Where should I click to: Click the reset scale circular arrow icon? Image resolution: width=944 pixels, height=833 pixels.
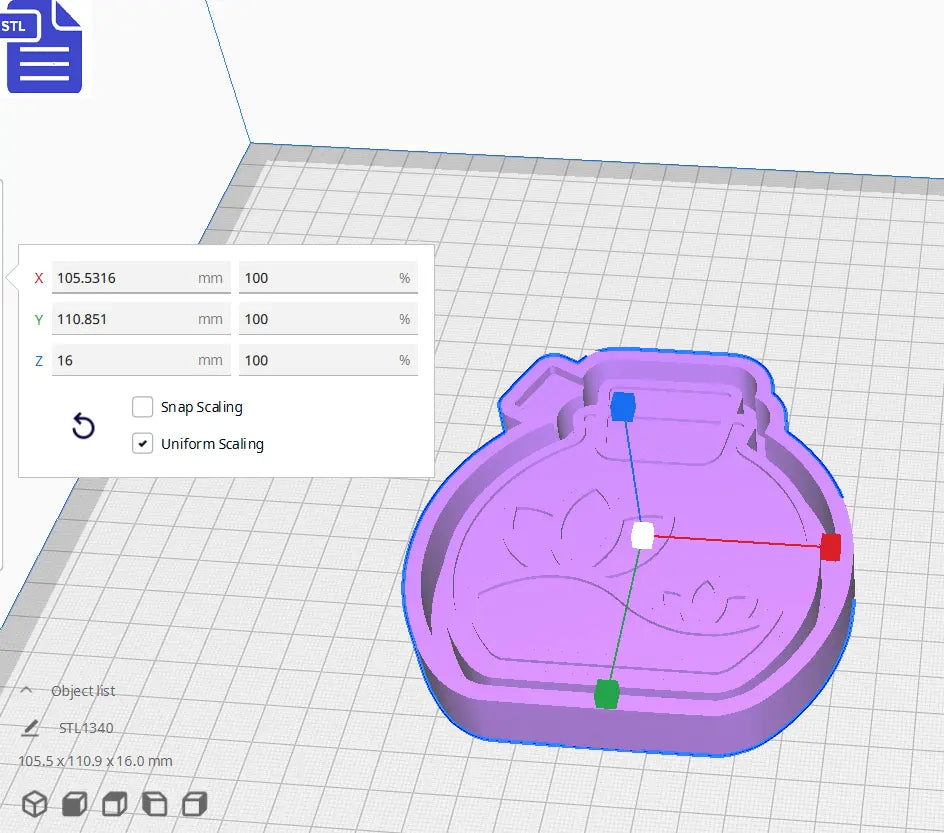[83, 426]
